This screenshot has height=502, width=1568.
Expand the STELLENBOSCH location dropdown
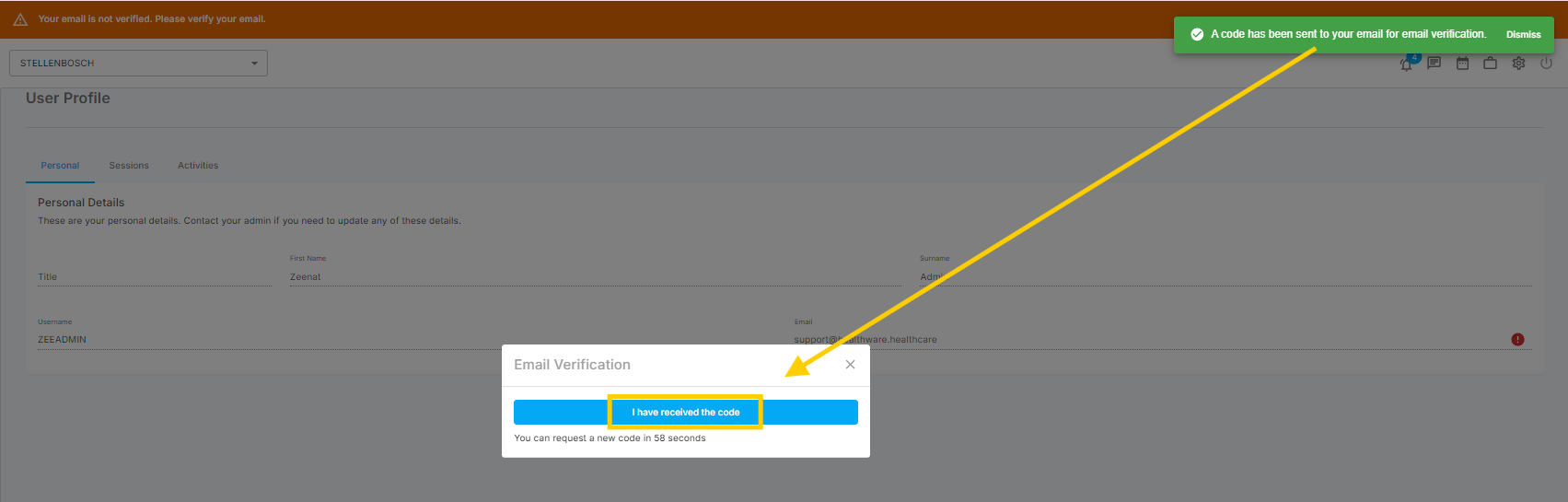138,64
